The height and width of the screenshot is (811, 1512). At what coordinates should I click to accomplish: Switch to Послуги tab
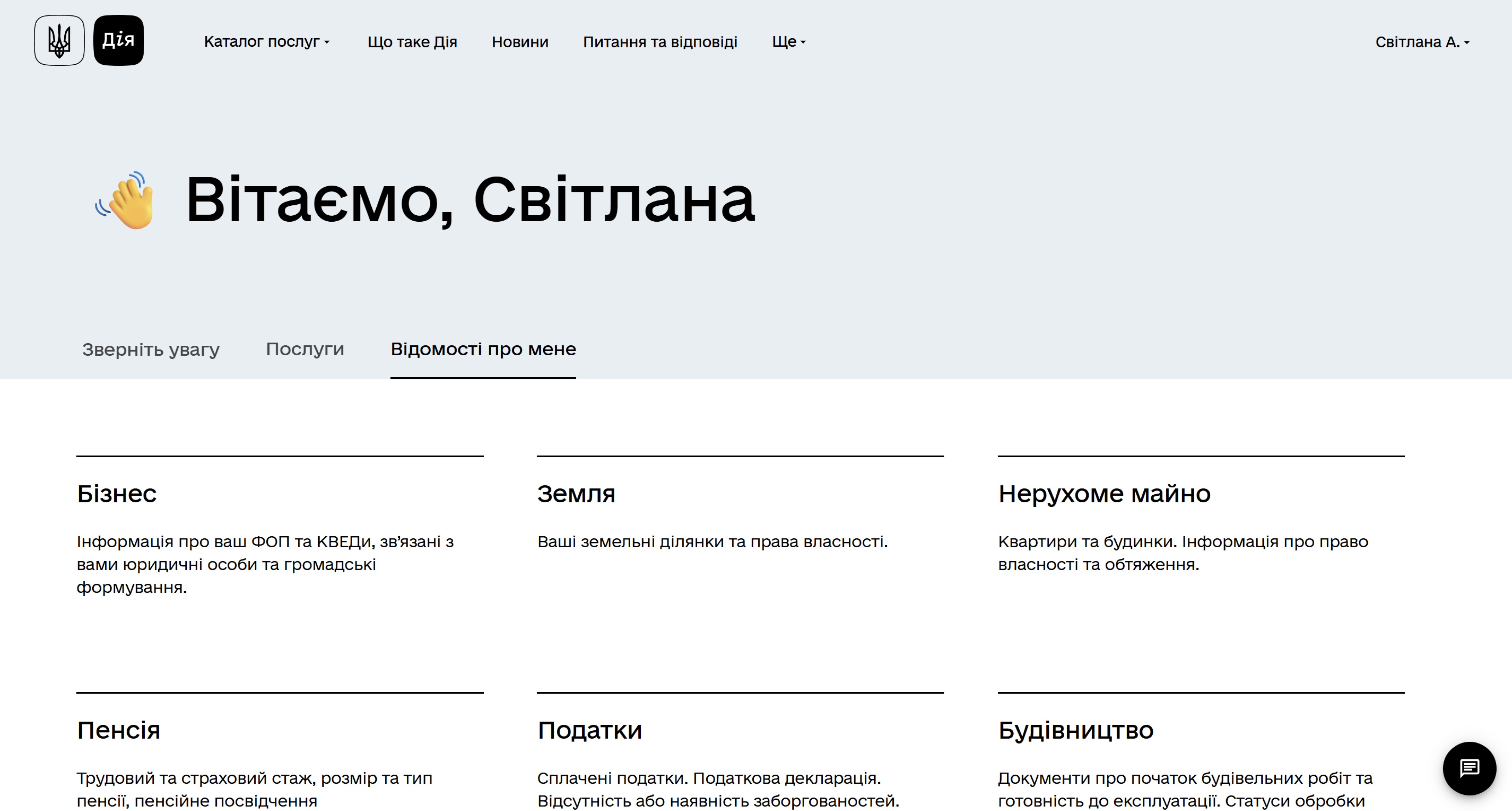coord(305,349)
